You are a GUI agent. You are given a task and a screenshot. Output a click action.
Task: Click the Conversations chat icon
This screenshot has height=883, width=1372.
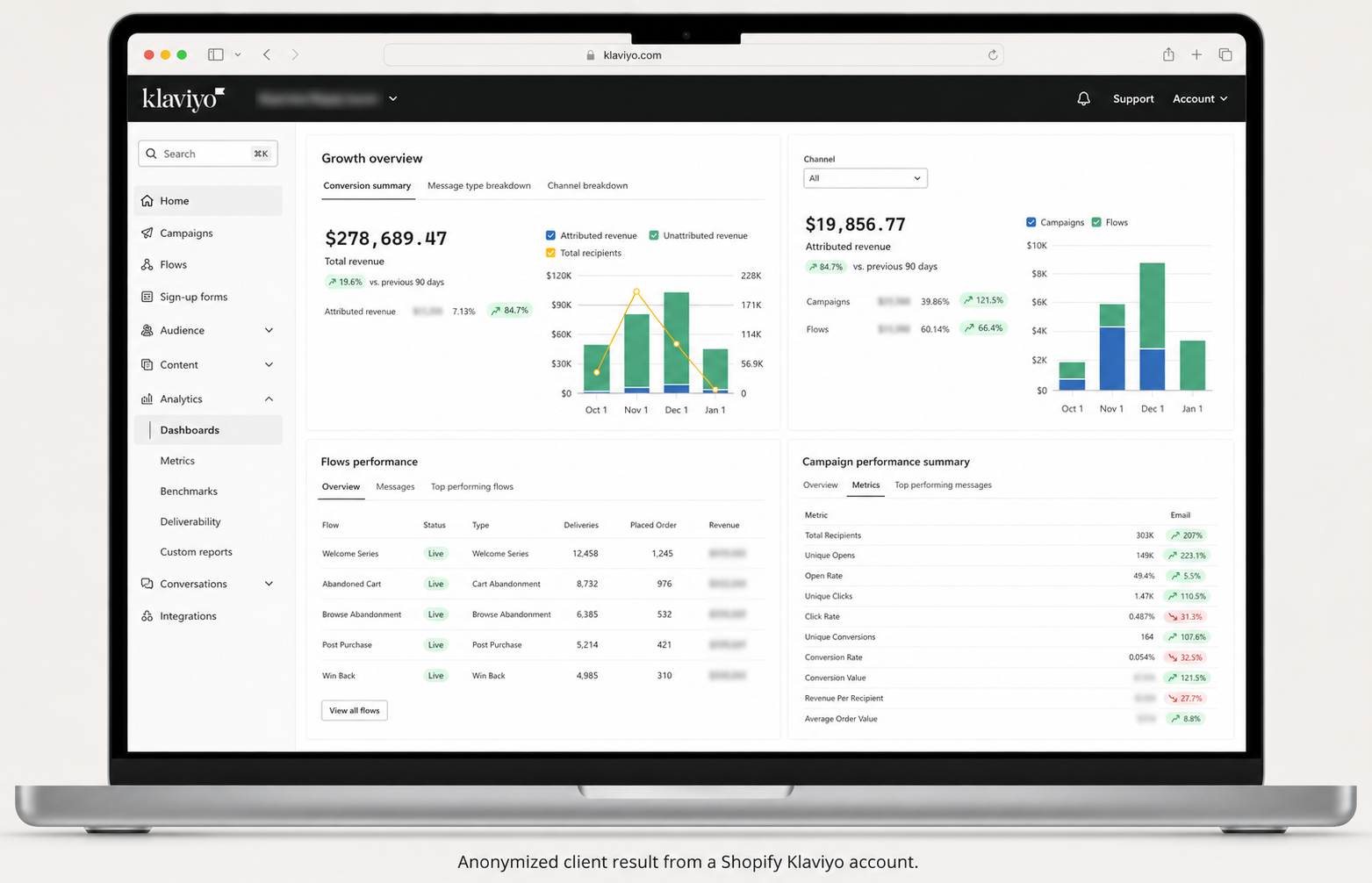pos(147,584)
